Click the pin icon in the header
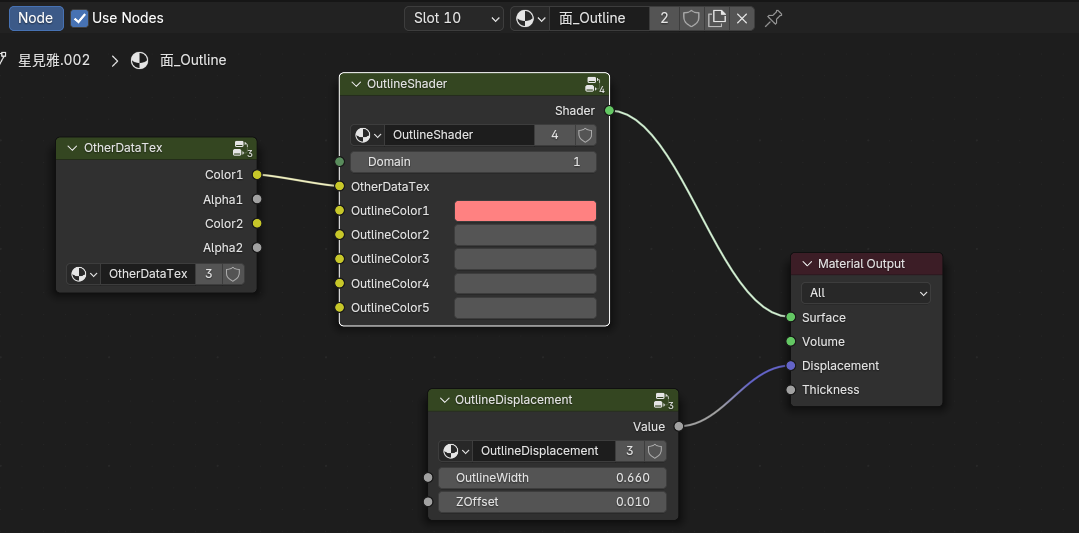Screen dimensions: 1079x533 point(773,18)
